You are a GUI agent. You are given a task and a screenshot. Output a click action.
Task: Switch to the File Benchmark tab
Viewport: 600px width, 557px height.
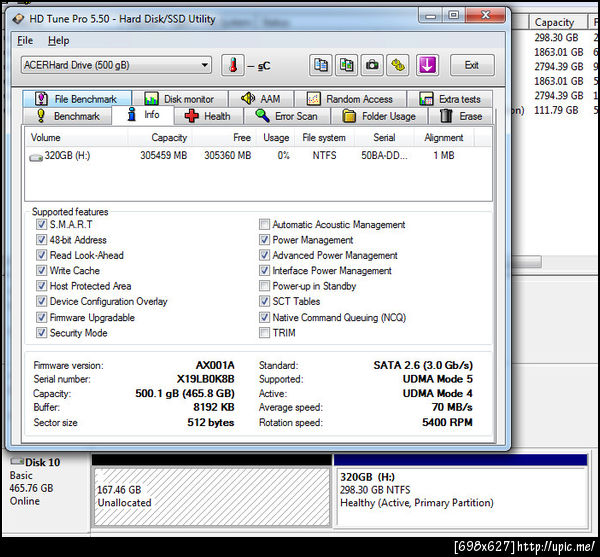[77, 99]
